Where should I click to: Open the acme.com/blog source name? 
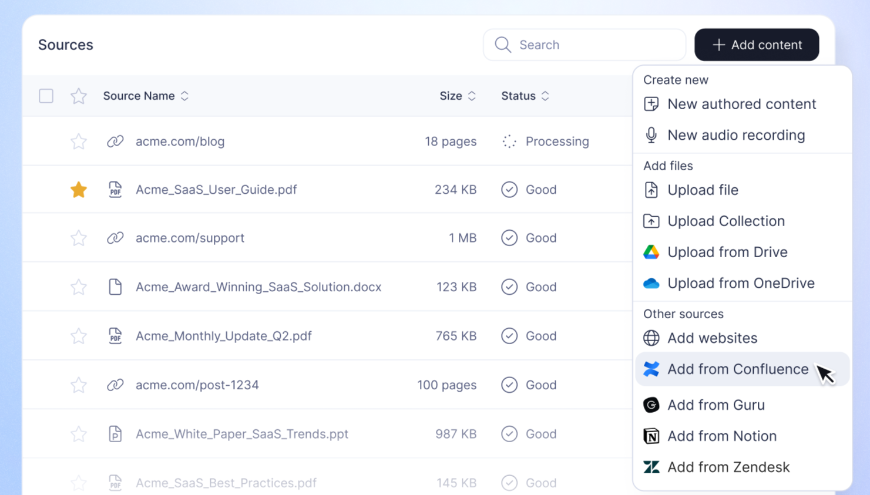coord(180,142)
